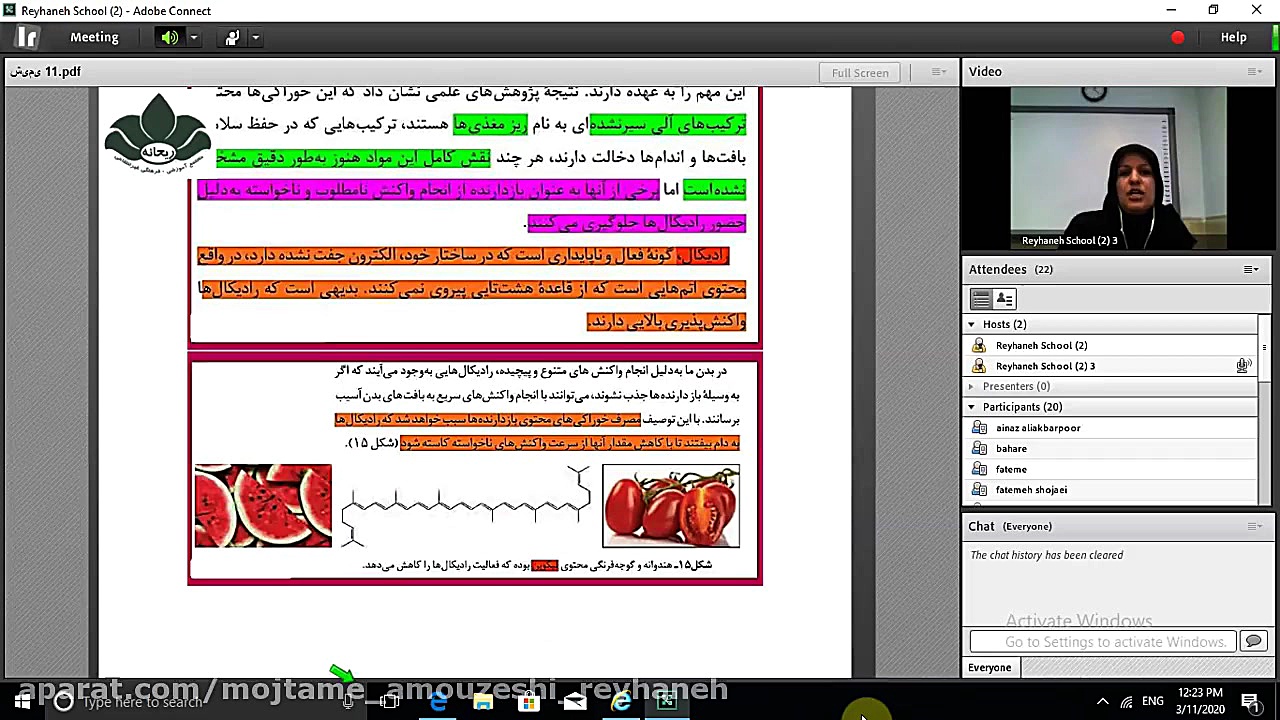The height and width of the screenshot is (720, 1280).
Task: Open the Windows notification center
Action: [x=1251, y=701]
